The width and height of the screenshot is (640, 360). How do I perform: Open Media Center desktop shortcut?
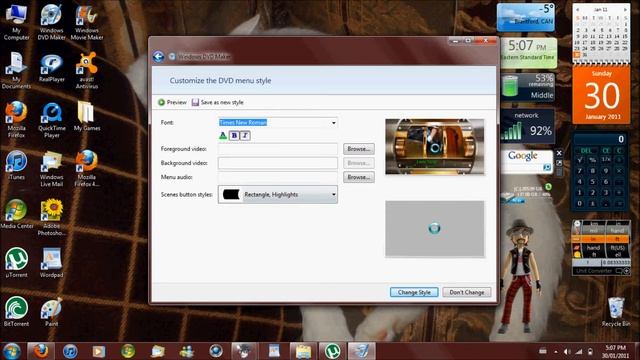pyautogui.click(x=16, y=214)
